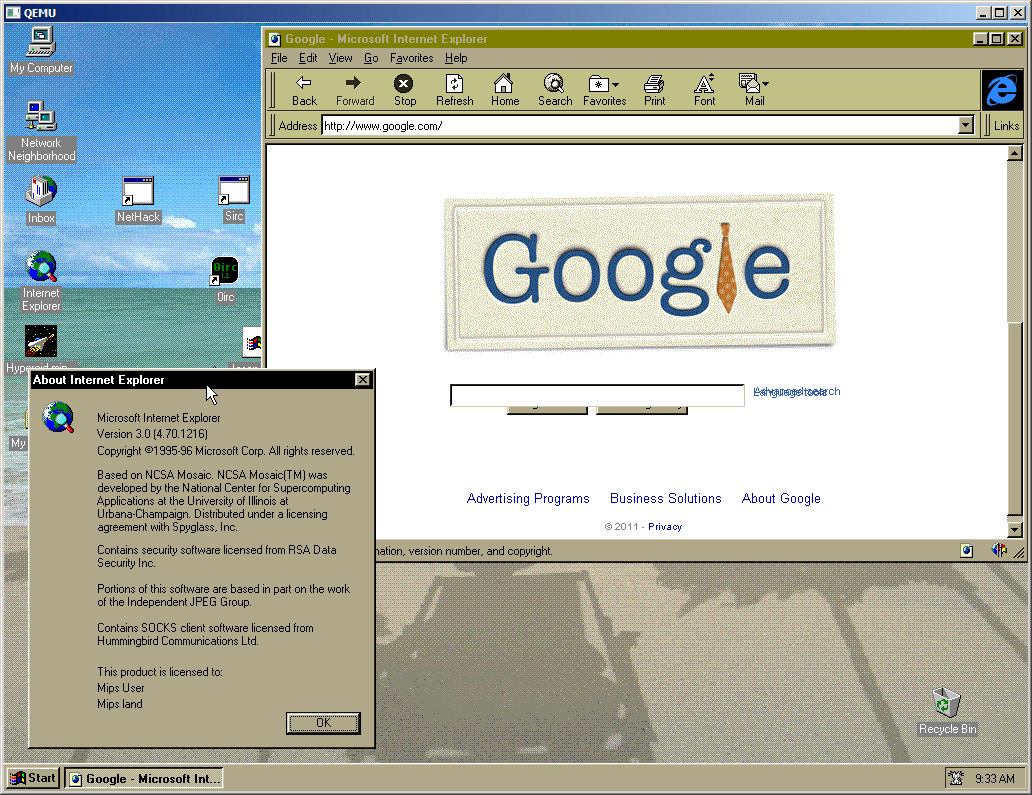
Task: Close the About Internet Explorer dialog
Action: point(362,380)
